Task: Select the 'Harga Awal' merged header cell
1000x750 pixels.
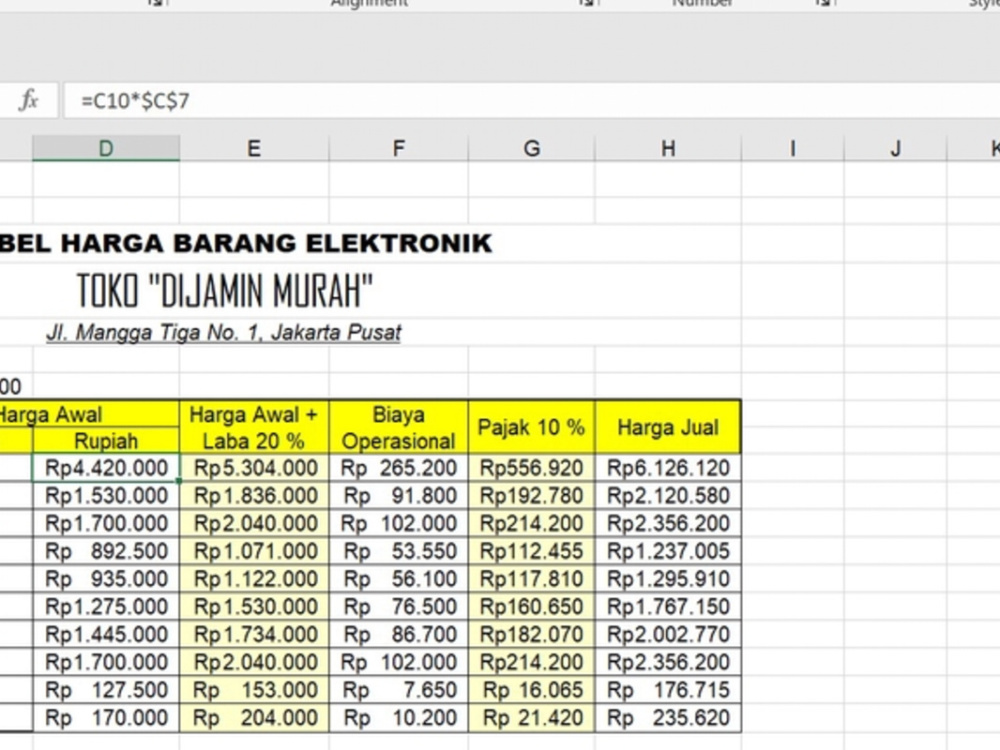Action: coord(89,414)
